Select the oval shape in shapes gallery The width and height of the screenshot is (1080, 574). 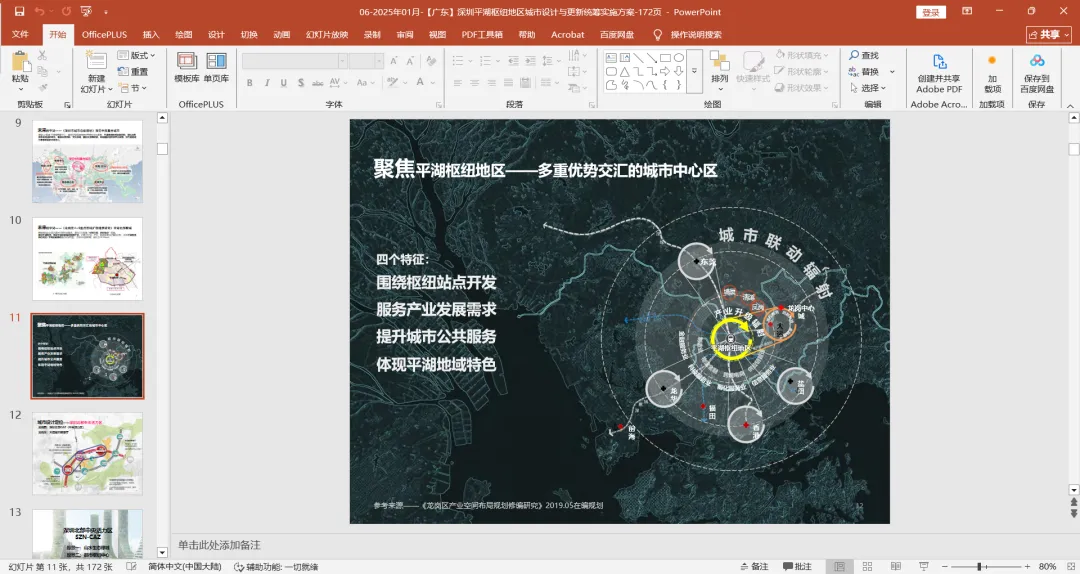point(679,58)
